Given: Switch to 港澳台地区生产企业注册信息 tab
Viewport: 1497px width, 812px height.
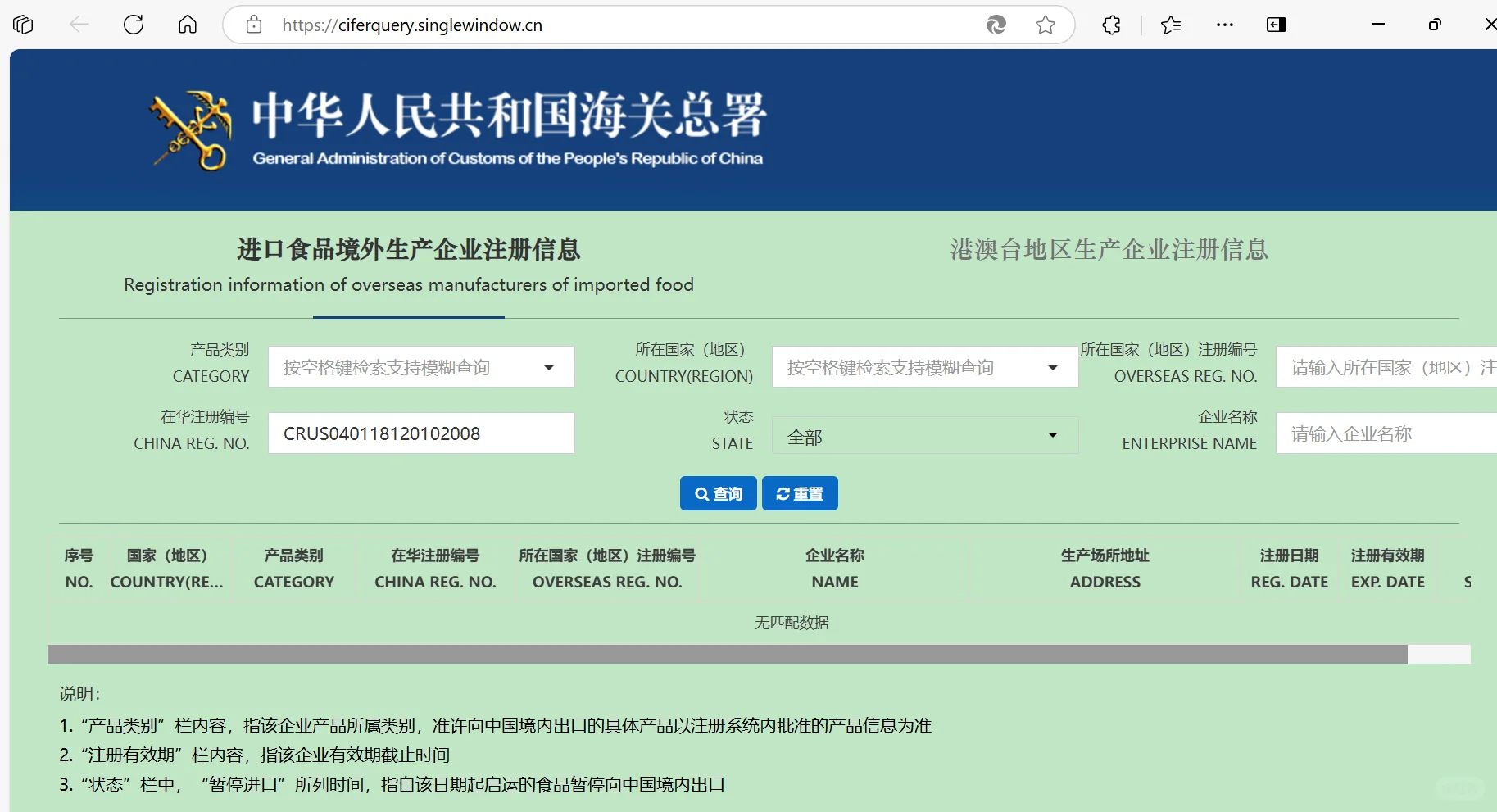Looking at the screenshot, I should [x=1108, y=250].
